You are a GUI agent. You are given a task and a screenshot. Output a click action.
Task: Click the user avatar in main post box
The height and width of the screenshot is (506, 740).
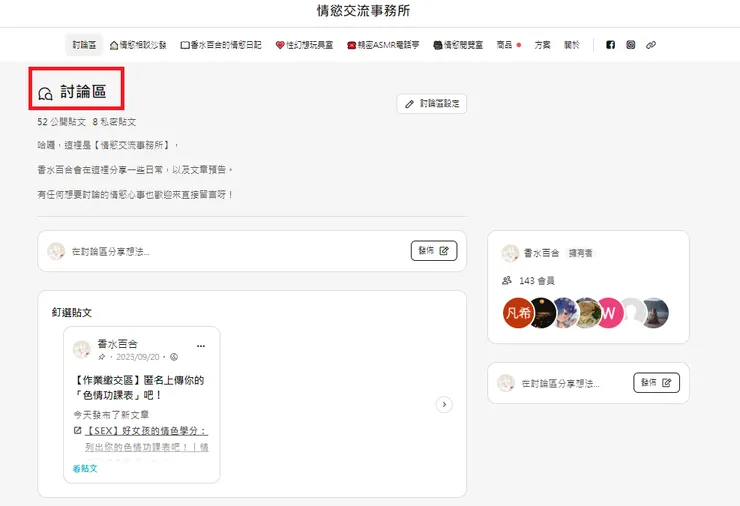coord(56,251)
